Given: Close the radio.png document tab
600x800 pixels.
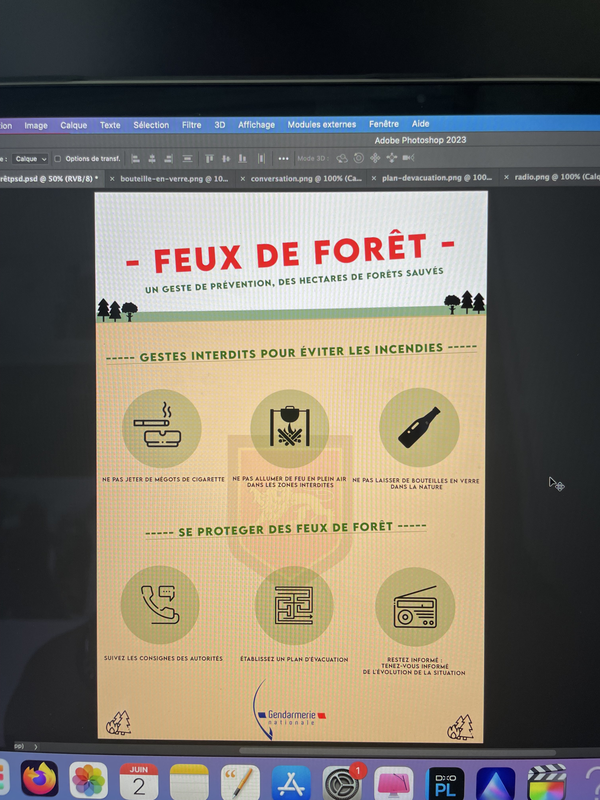Looking at the screenshot, I should [x=506, y=177].
